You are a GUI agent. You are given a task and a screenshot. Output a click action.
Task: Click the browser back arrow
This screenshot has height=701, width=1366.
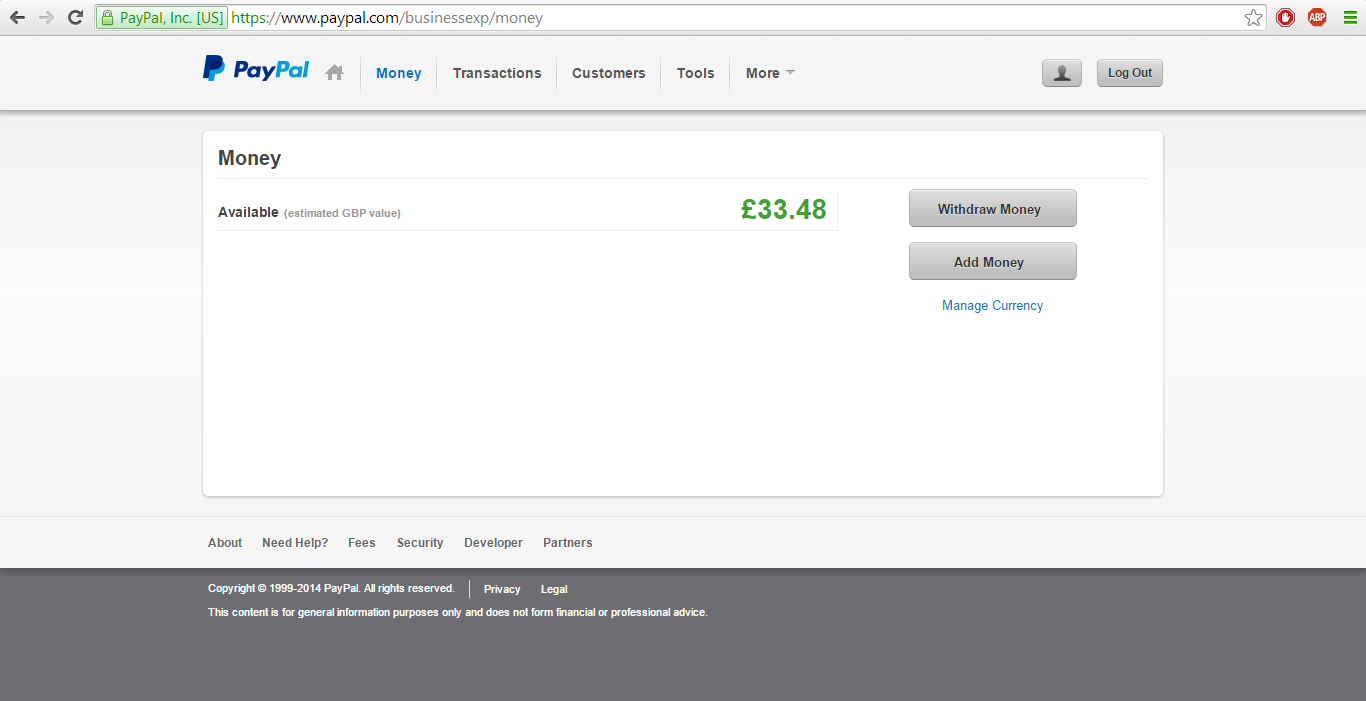[x=17, y=18]
